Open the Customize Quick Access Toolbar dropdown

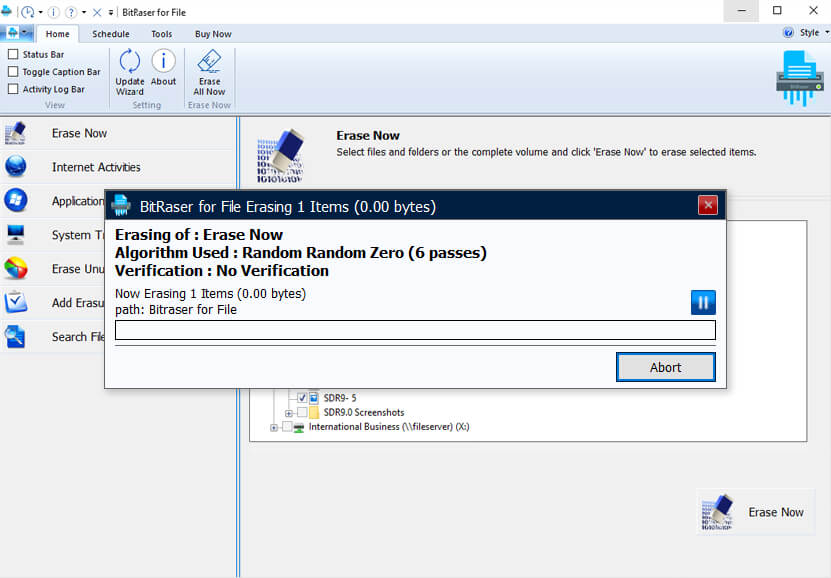tap(111, 12)
